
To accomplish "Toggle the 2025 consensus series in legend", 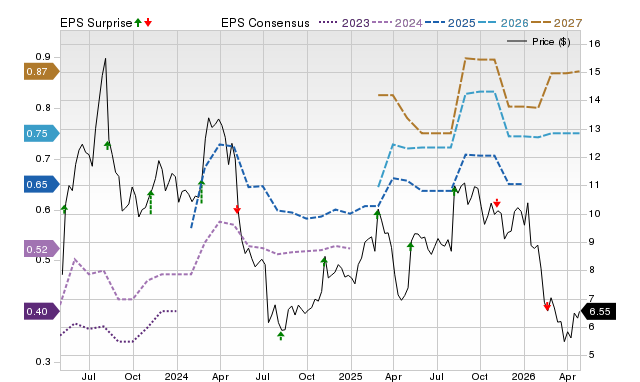I will [x=450, y=23].
